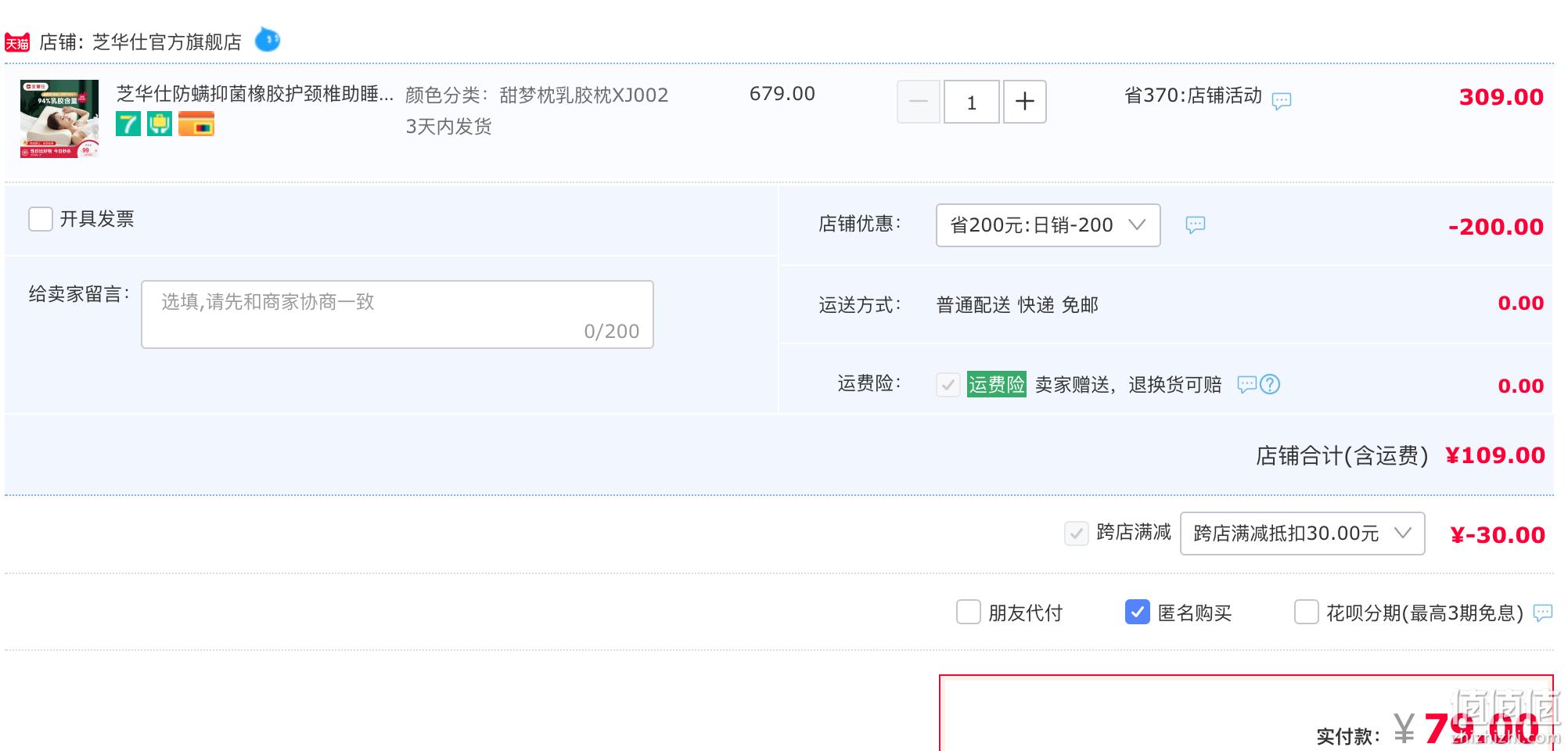Click the subtotal 309.00
Image resolution: width=1568 pixels, height=751 pixels.
1501,97
